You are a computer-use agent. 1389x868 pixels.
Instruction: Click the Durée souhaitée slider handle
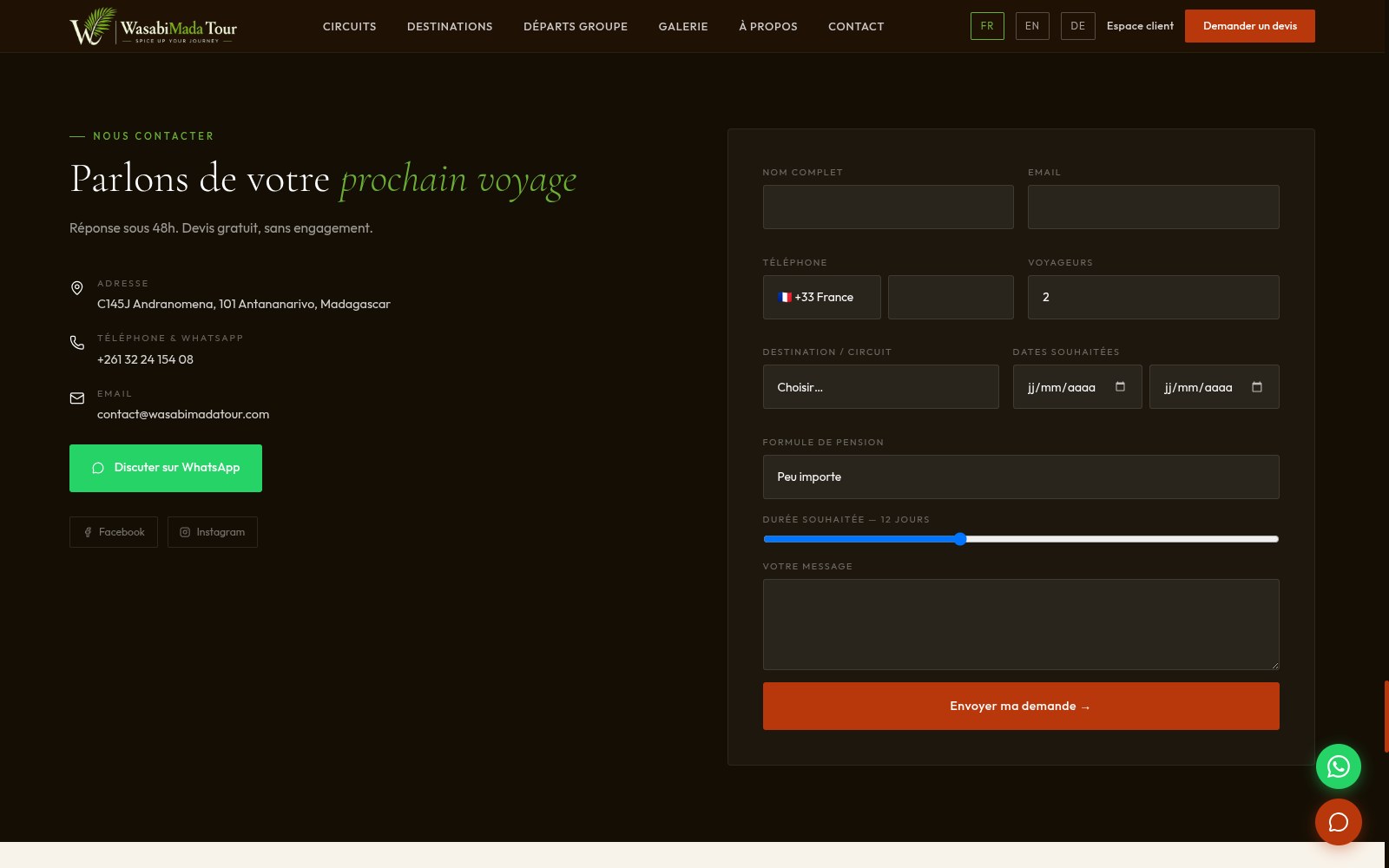click(x=960, y=539)
